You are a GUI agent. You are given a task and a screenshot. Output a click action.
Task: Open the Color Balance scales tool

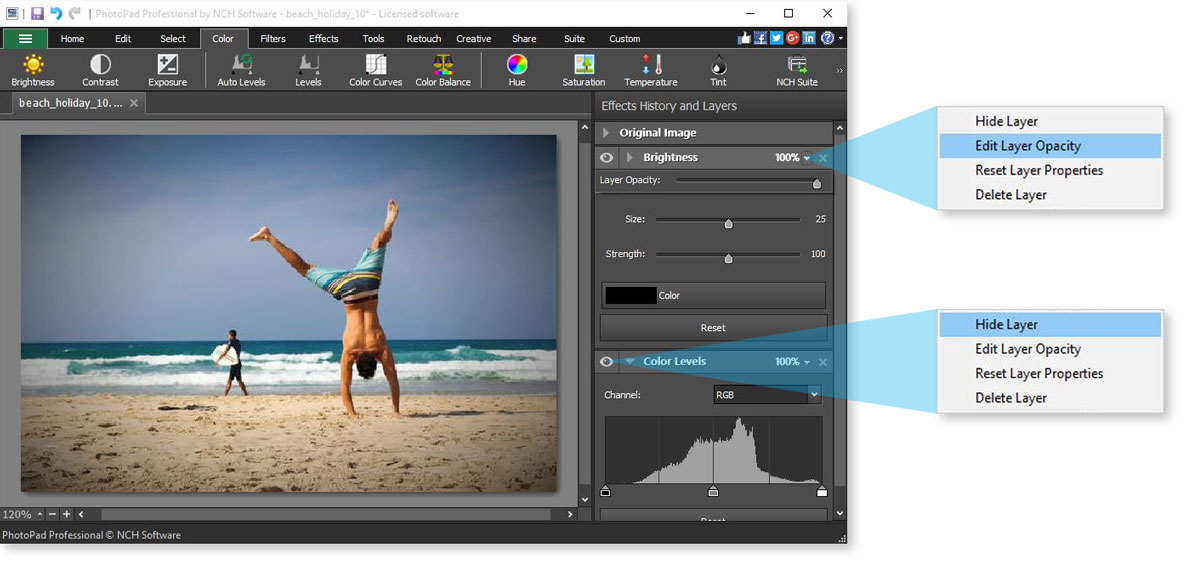(x=443, y=66)
